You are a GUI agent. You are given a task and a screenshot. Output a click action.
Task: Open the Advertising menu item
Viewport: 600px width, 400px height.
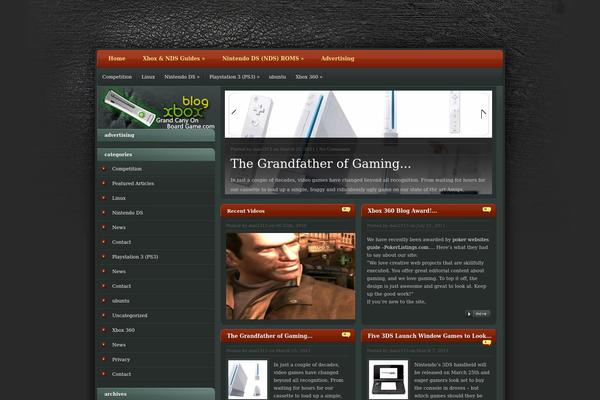338,59
